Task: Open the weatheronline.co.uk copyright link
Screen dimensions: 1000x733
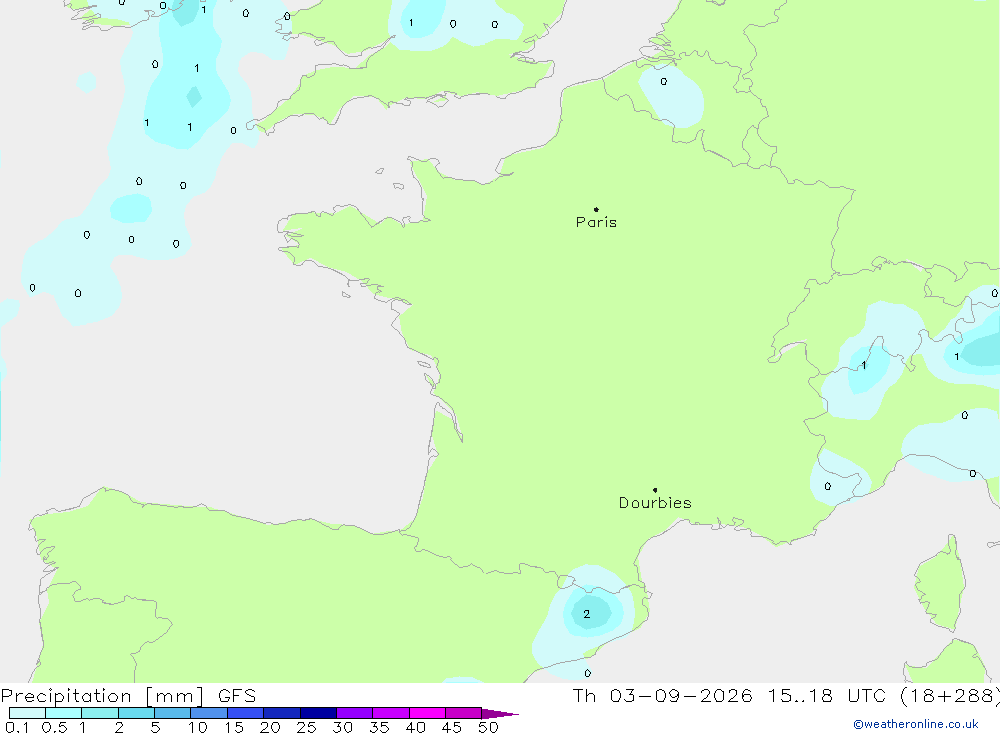Action: [x=916, y=724]
